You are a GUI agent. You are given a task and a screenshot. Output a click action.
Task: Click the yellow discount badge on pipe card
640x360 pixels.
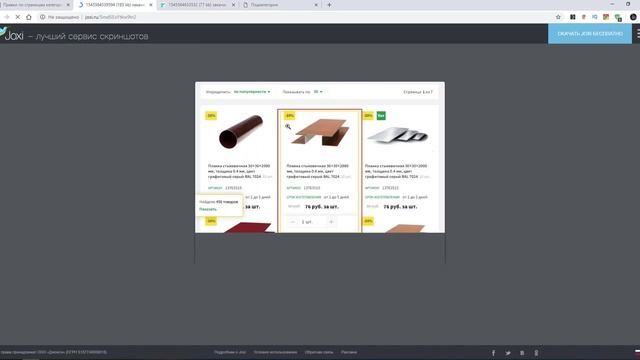[x=211, y=116]
